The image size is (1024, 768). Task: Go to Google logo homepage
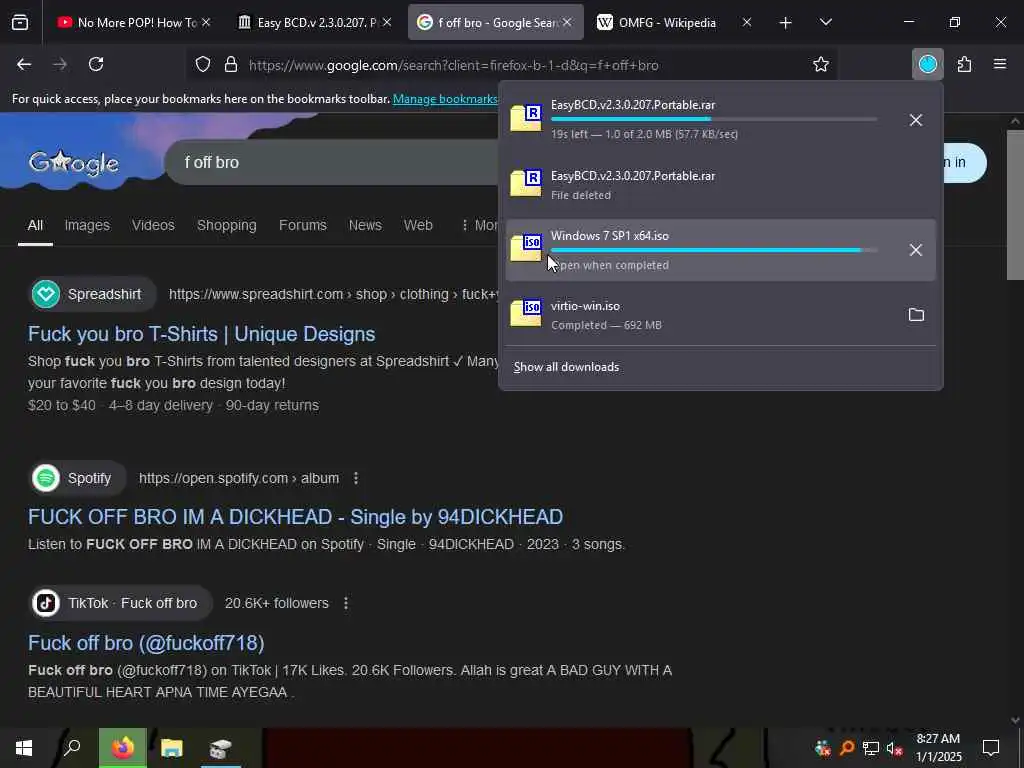tap(74, 163)
